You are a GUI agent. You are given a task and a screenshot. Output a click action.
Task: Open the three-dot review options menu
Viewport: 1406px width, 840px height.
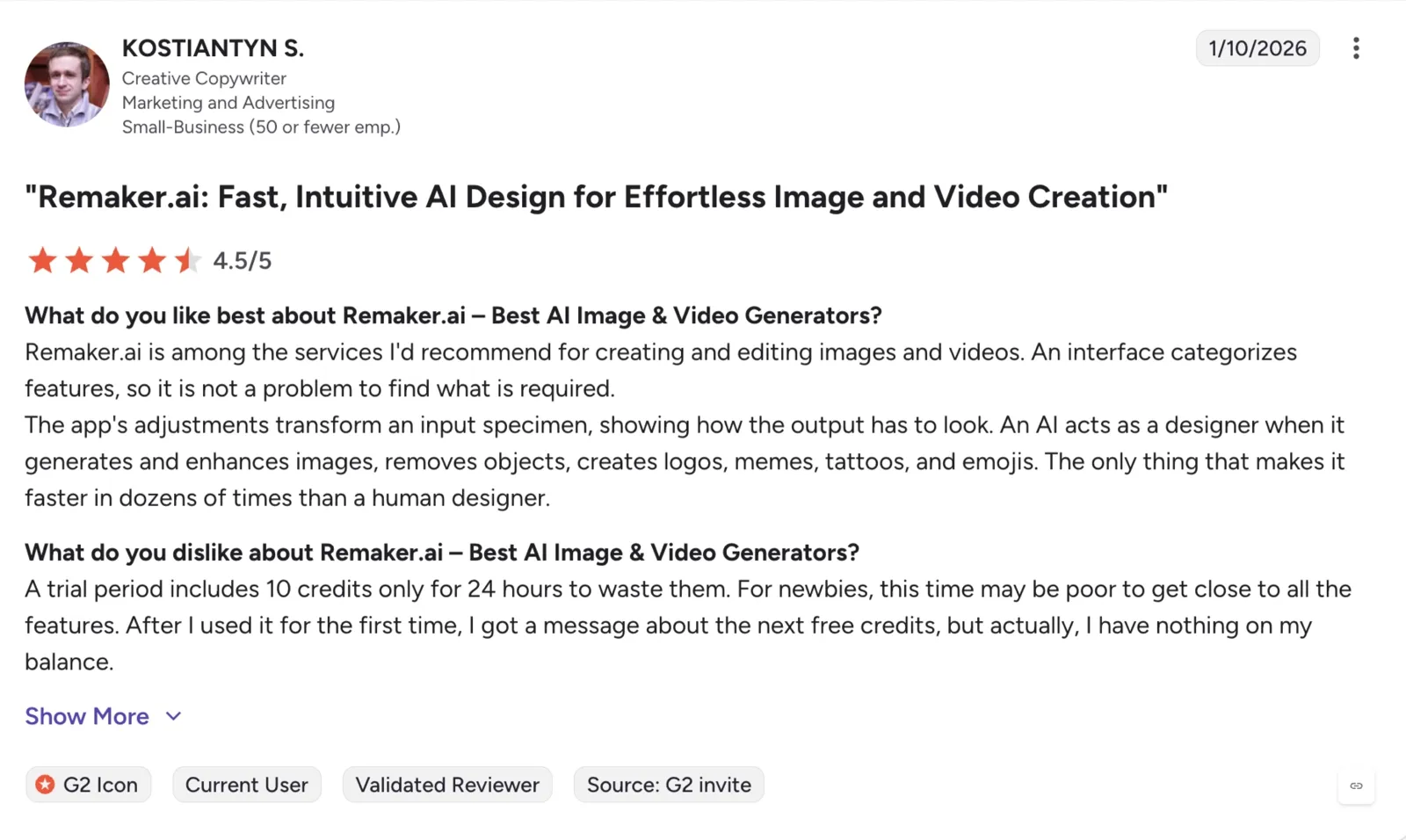click(1356, 48)
